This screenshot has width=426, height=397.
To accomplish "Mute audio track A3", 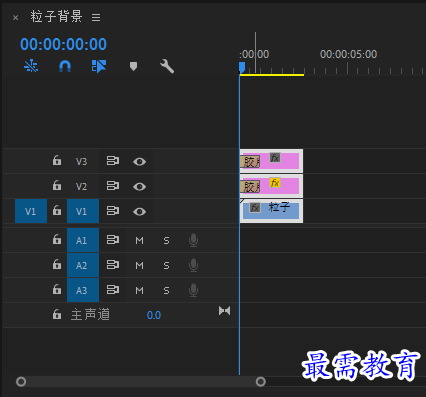I will coord(139,290).
